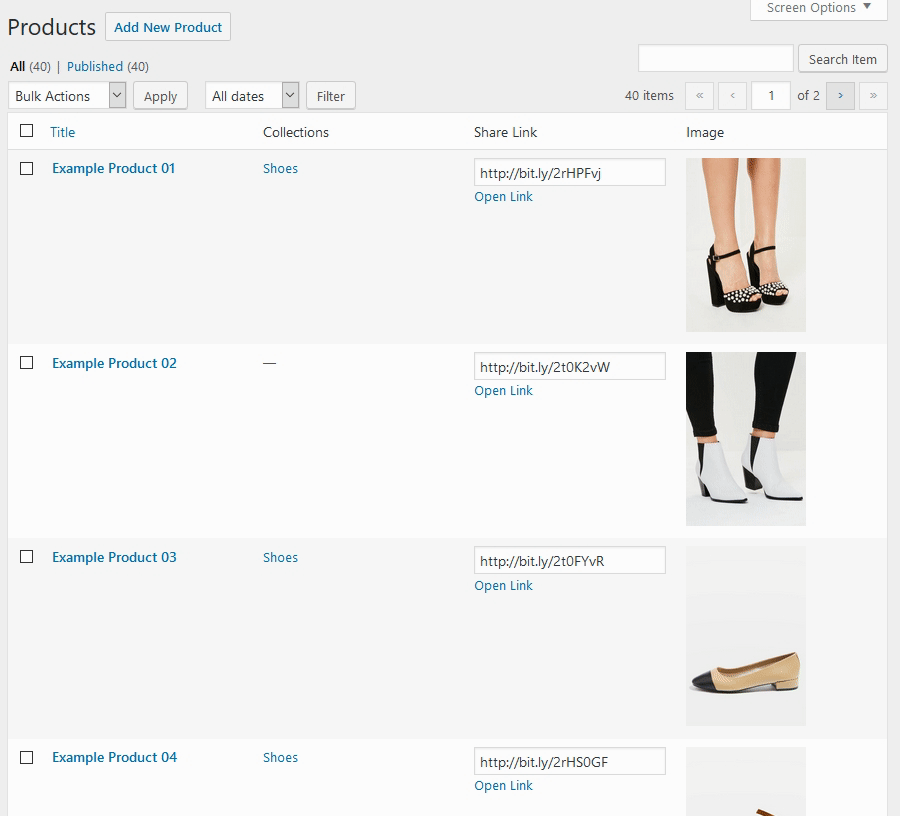Sort by the Title column header
Screen dimensions: 900x816
[63, 132]
